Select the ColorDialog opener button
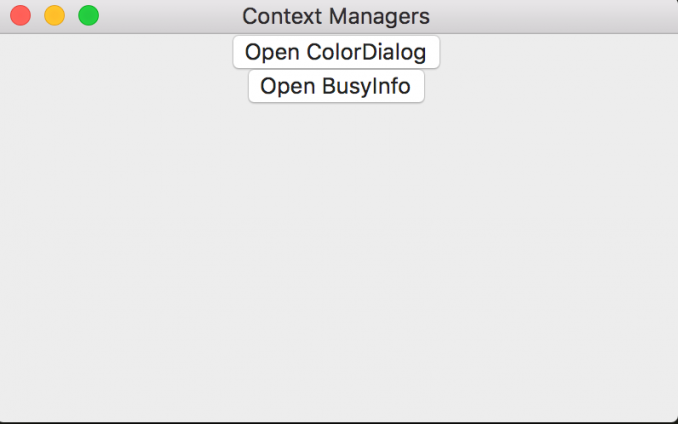 [x=336, y=52]
